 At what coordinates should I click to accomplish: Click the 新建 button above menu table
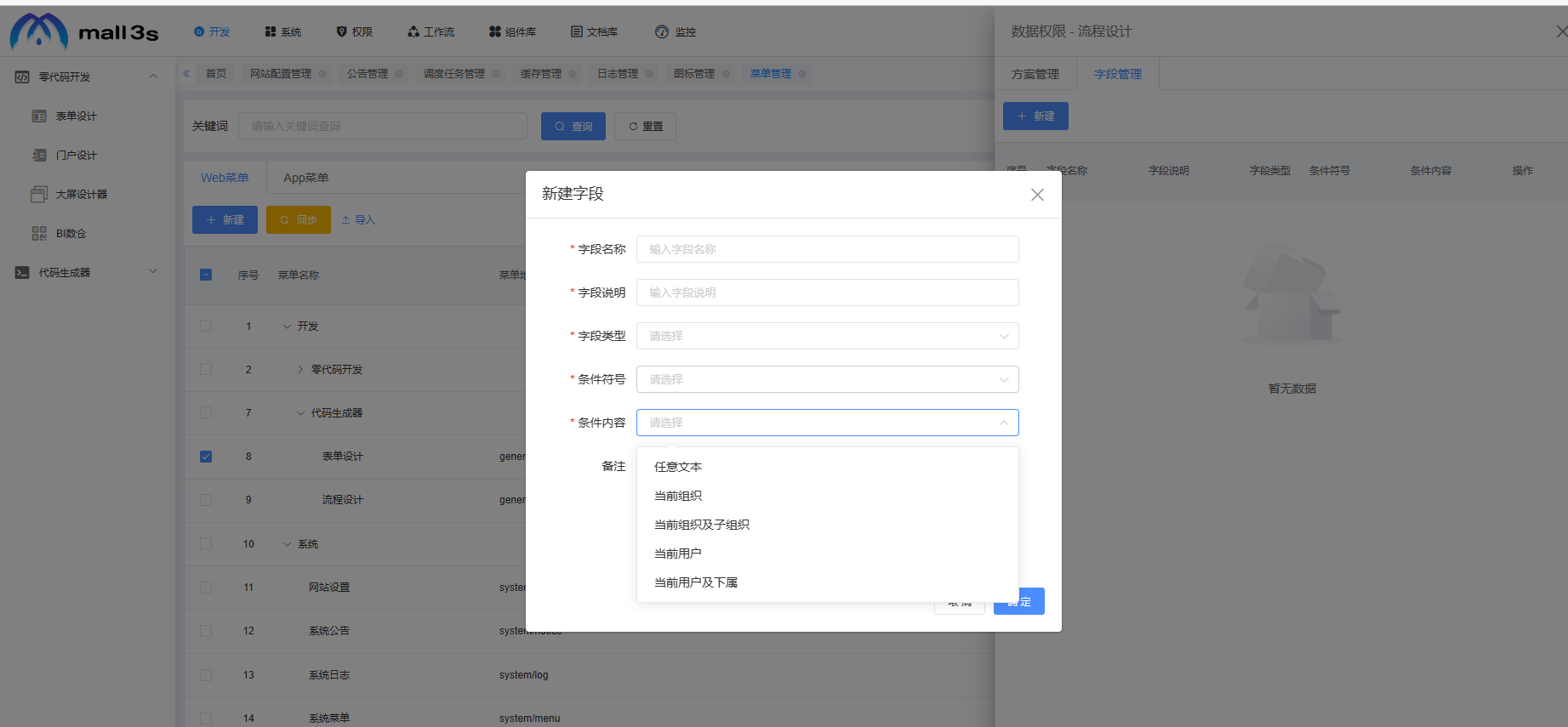225,219
